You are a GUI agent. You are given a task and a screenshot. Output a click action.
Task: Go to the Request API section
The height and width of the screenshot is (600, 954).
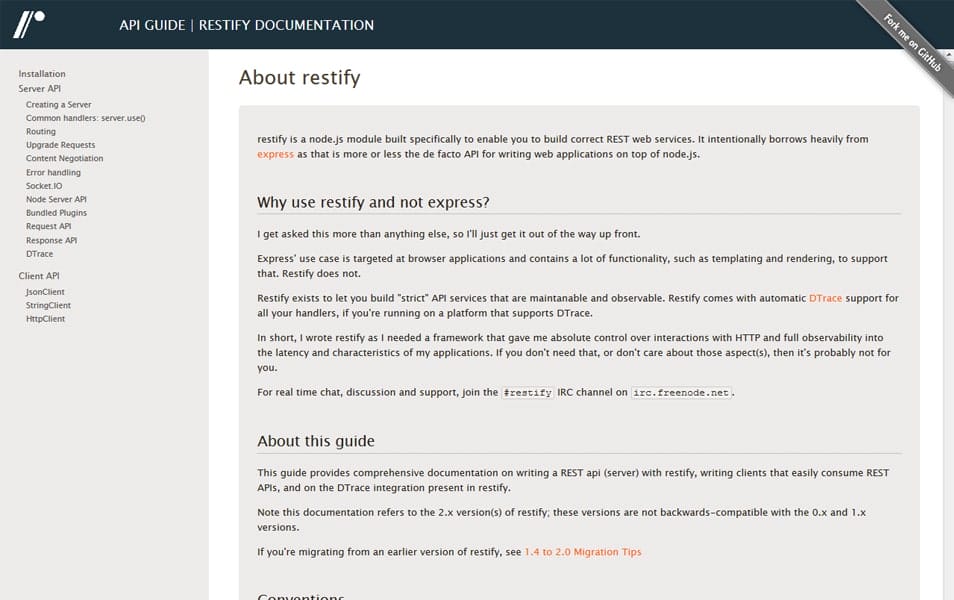[x=49, y=227]
